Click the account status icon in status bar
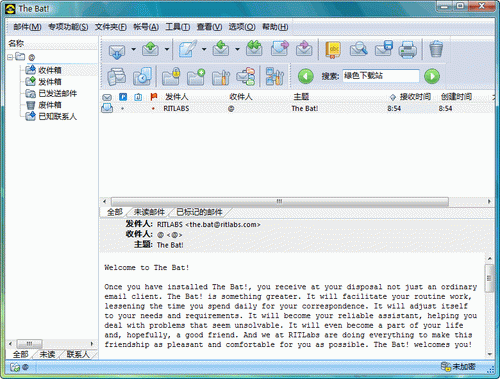 [15, 367]
